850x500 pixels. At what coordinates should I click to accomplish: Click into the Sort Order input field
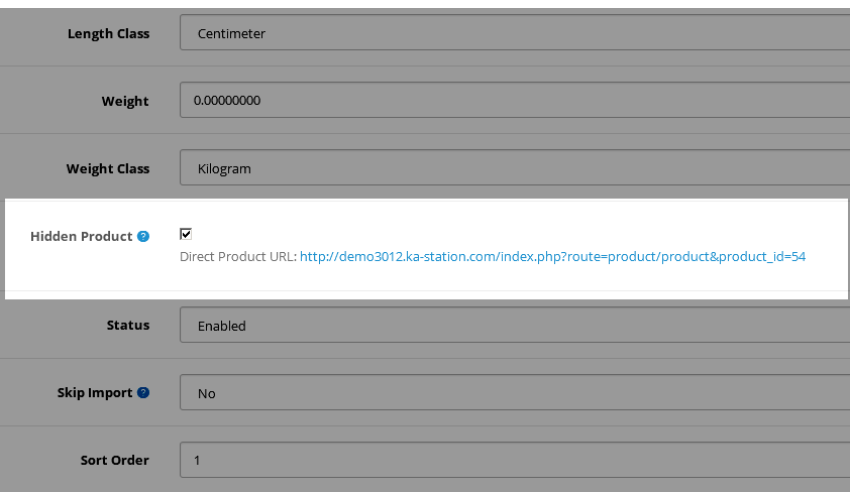pos(514,460)
